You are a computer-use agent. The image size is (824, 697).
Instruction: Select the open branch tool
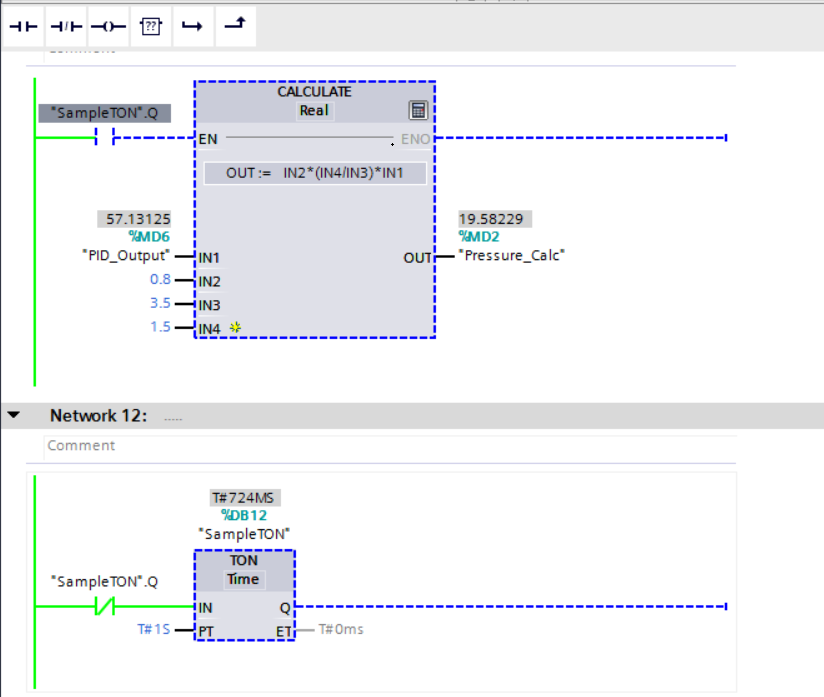pyautogui.click(x=193, y=26)
